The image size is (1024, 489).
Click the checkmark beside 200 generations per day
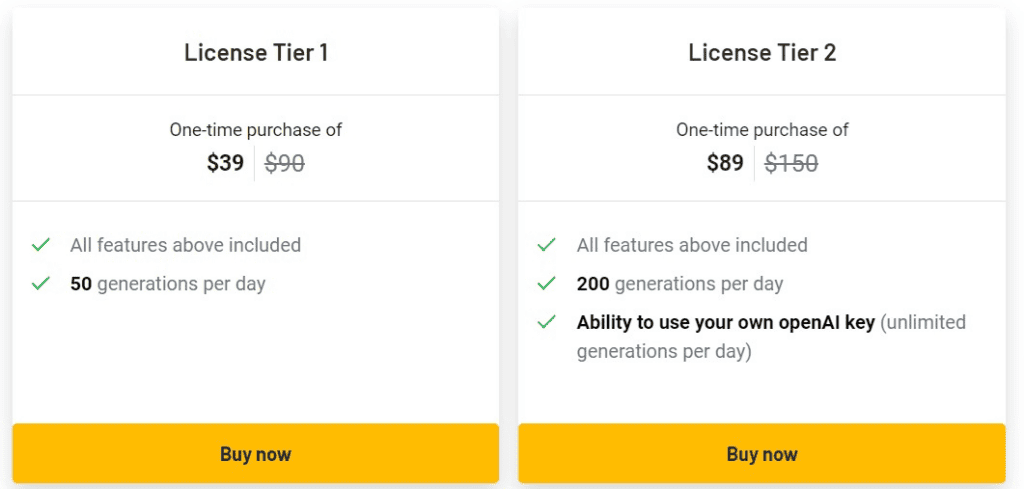coord(546,283)
